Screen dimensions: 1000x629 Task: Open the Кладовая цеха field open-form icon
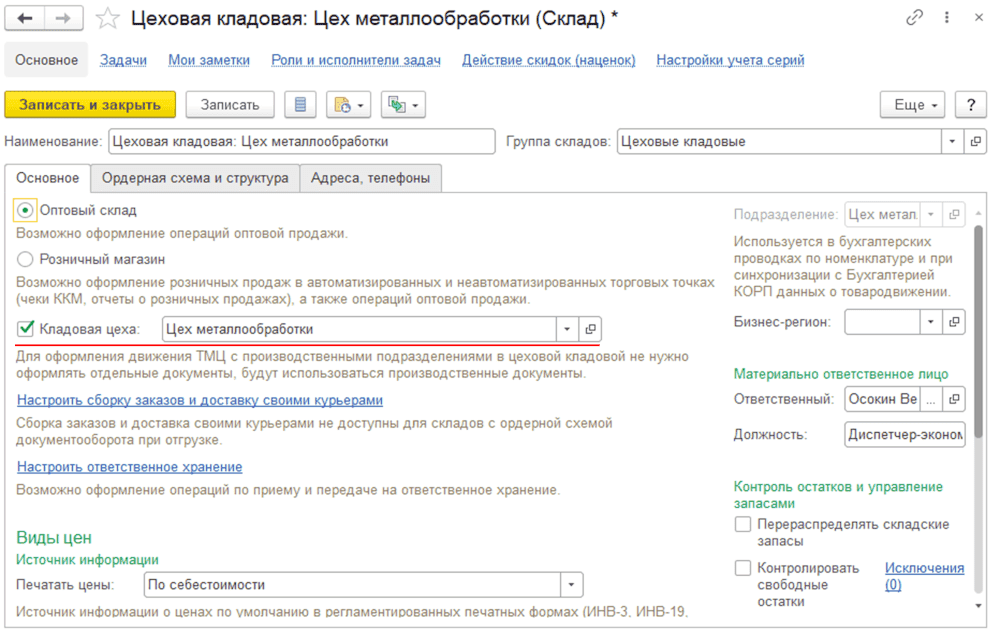coord(590,329)
